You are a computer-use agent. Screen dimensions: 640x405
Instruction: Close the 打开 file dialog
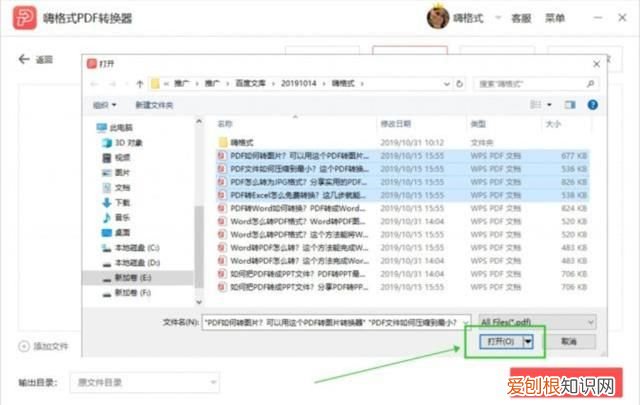[x=596, y=64]
